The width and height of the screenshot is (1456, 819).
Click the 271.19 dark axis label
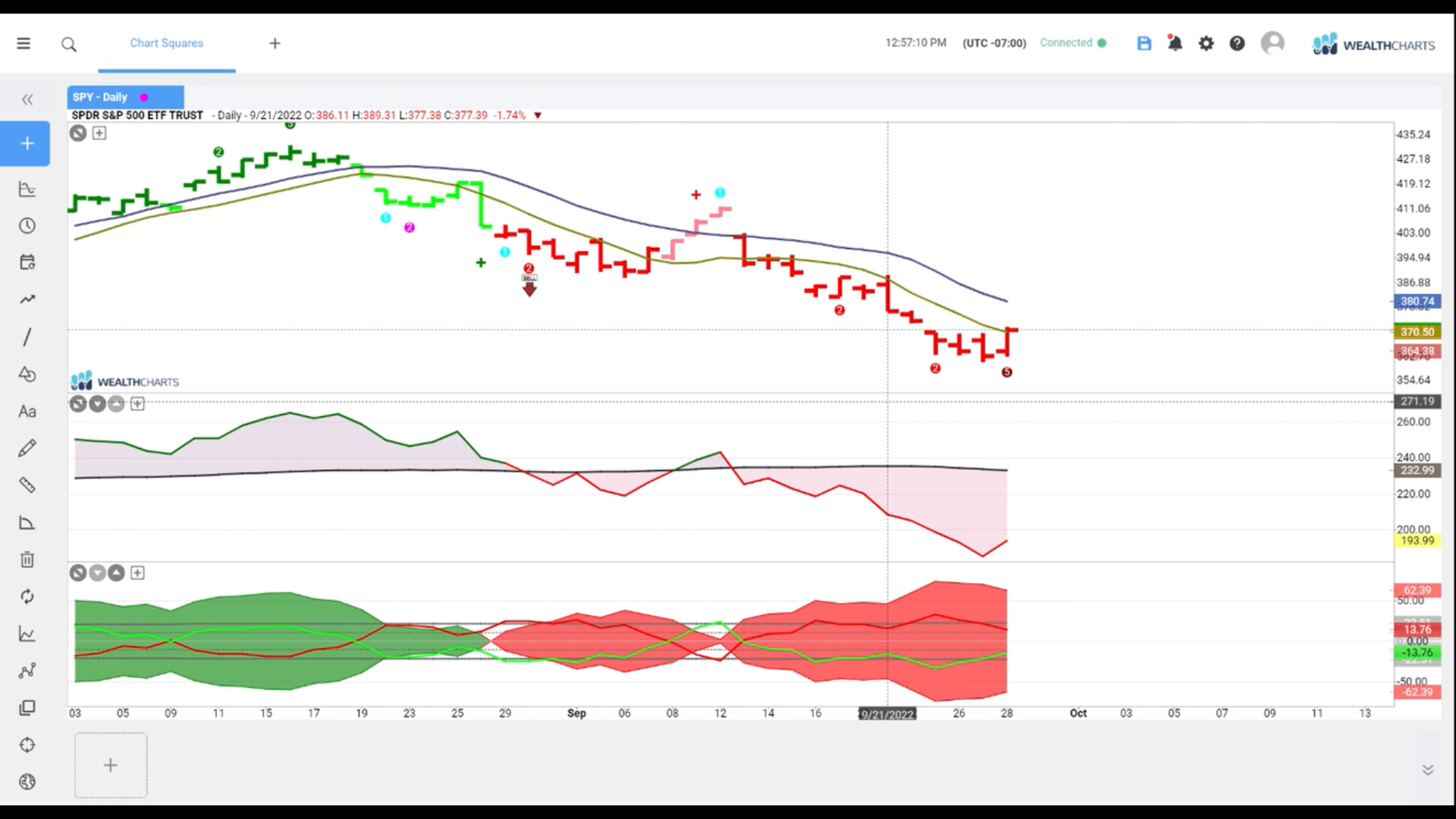pyautogui.click(x=1417, y=401)
